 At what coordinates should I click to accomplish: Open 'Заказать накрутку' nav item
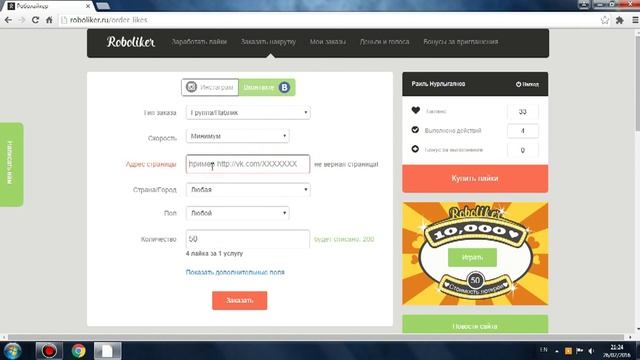pos(268,42)
